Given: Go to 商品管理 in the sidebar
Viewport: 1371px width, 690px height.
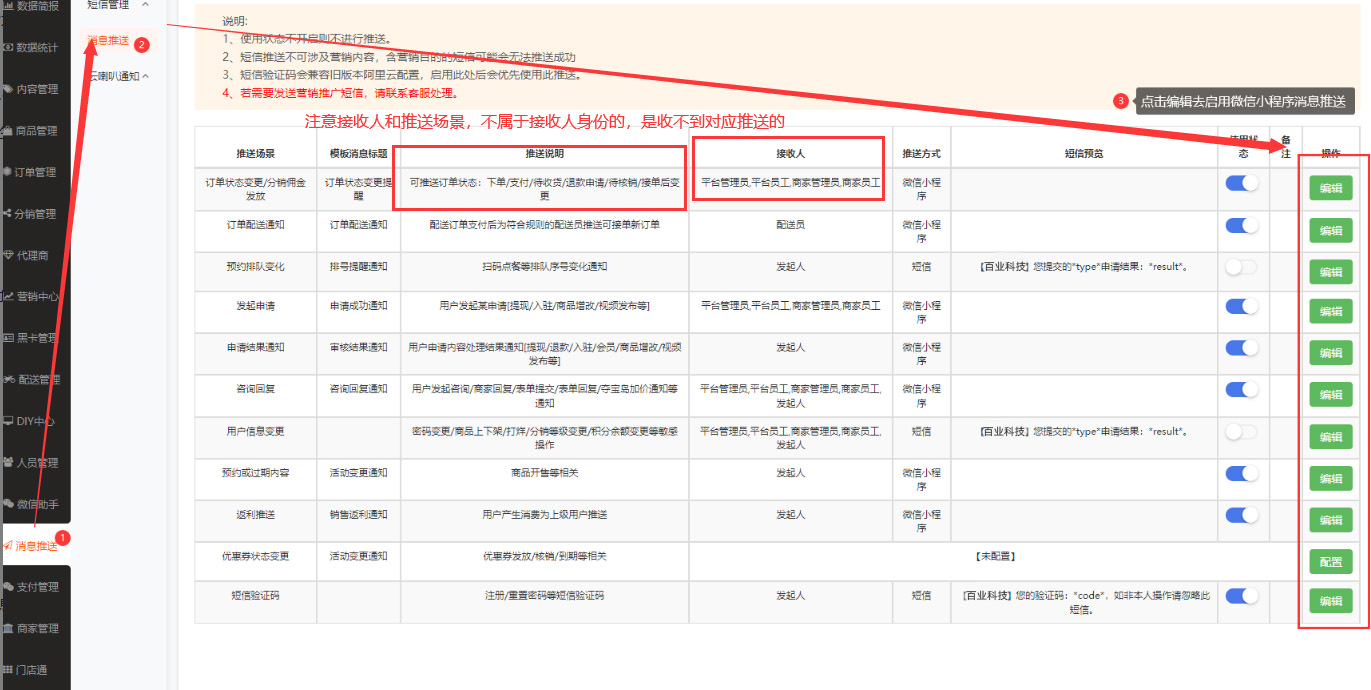Looking at the screenshot, I should pos(36,130).
